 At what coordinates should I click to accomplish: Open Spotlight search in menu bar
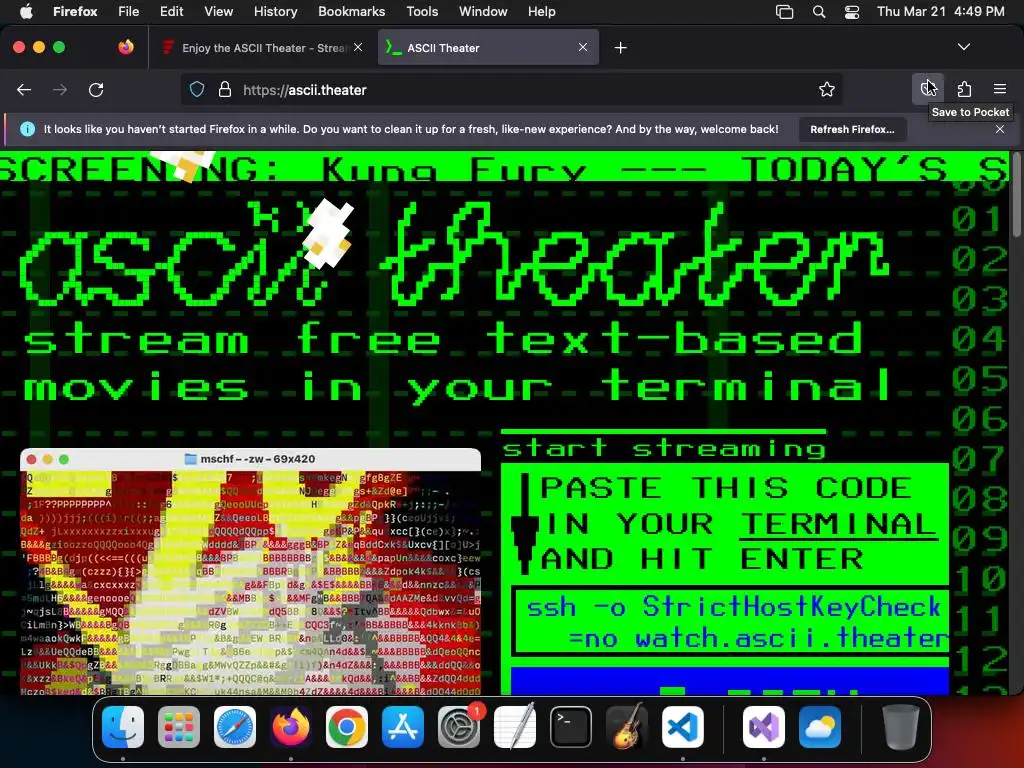819,12
